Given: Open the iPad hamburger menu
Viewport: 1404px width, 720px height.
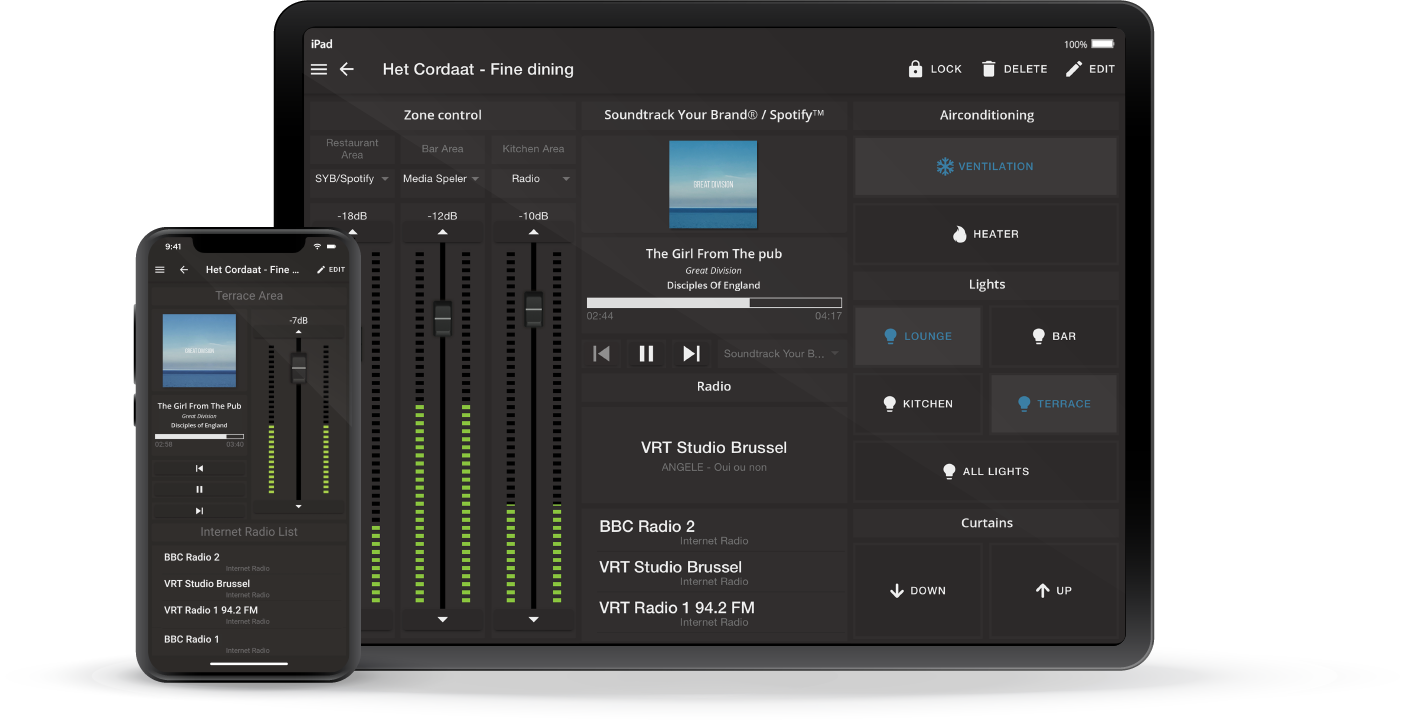Looking at the screenshot, I should point(319,69).
